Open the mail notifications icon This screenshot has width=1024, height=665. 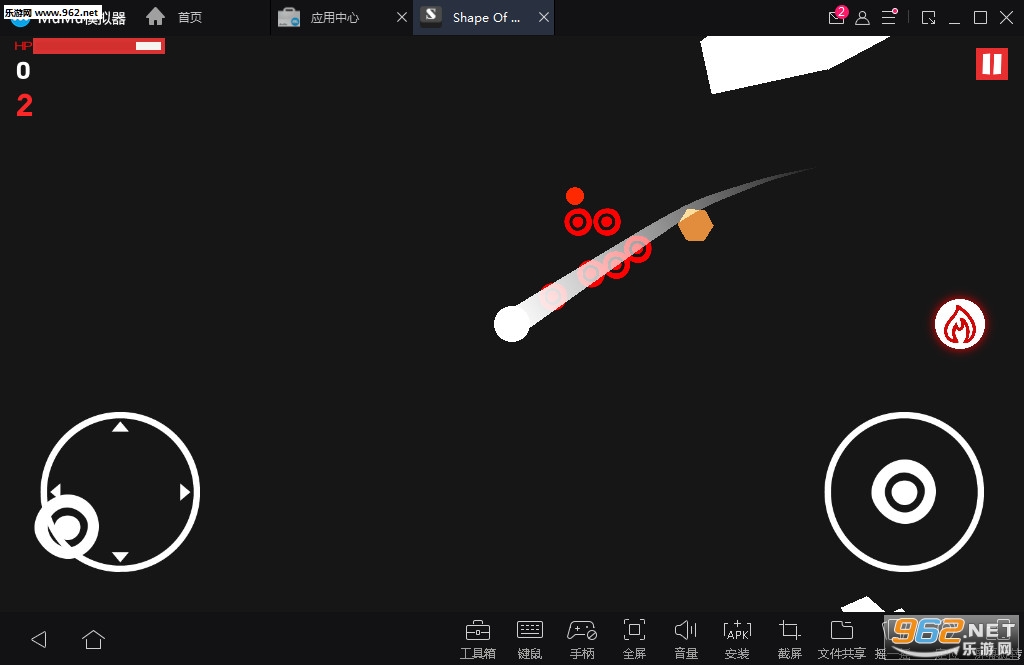tap(837, 16)
